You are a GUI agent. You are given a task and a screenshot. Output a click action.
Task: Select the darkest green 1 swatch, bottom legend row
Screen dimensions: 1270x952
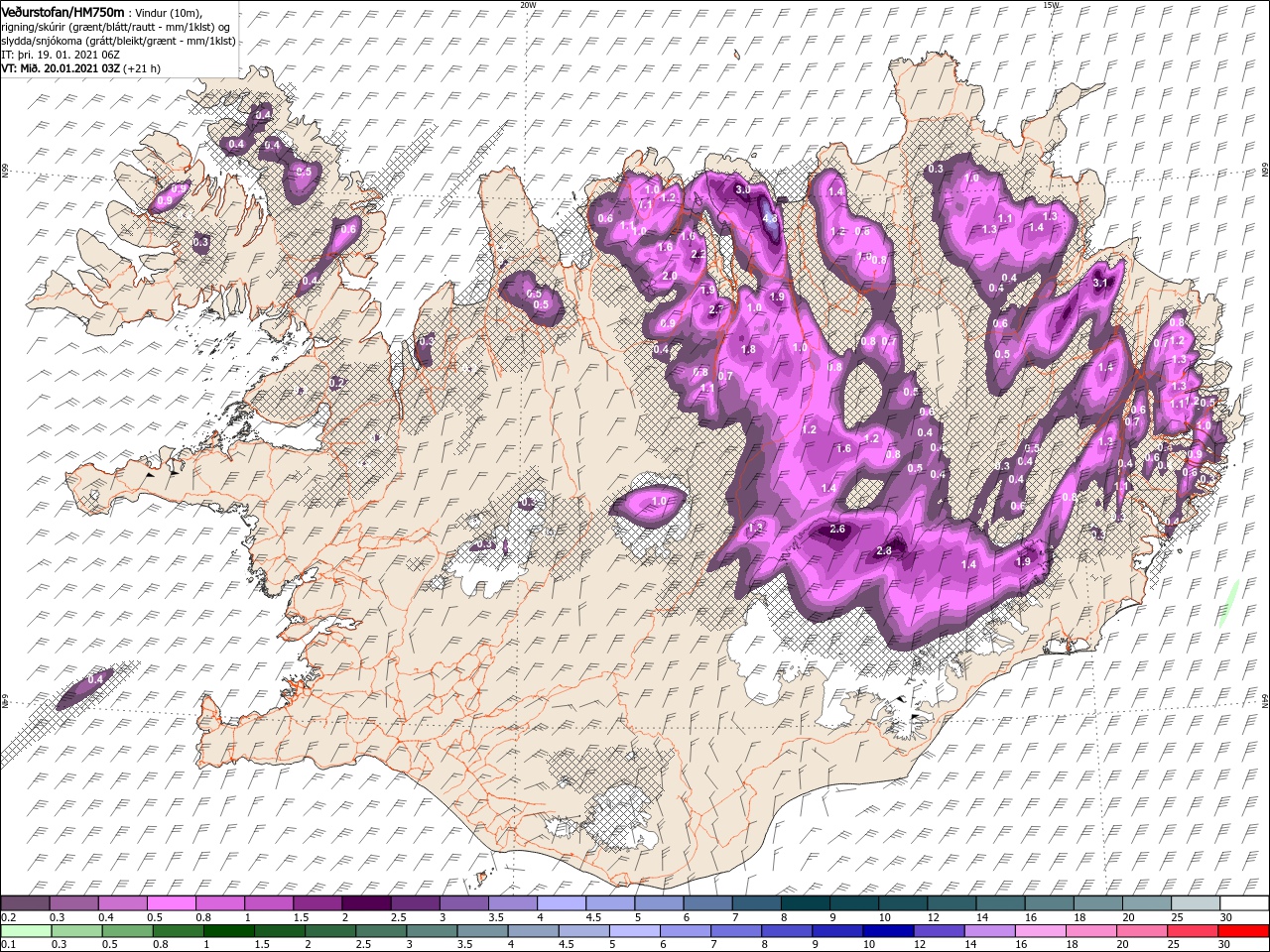(x=229, y=931)
